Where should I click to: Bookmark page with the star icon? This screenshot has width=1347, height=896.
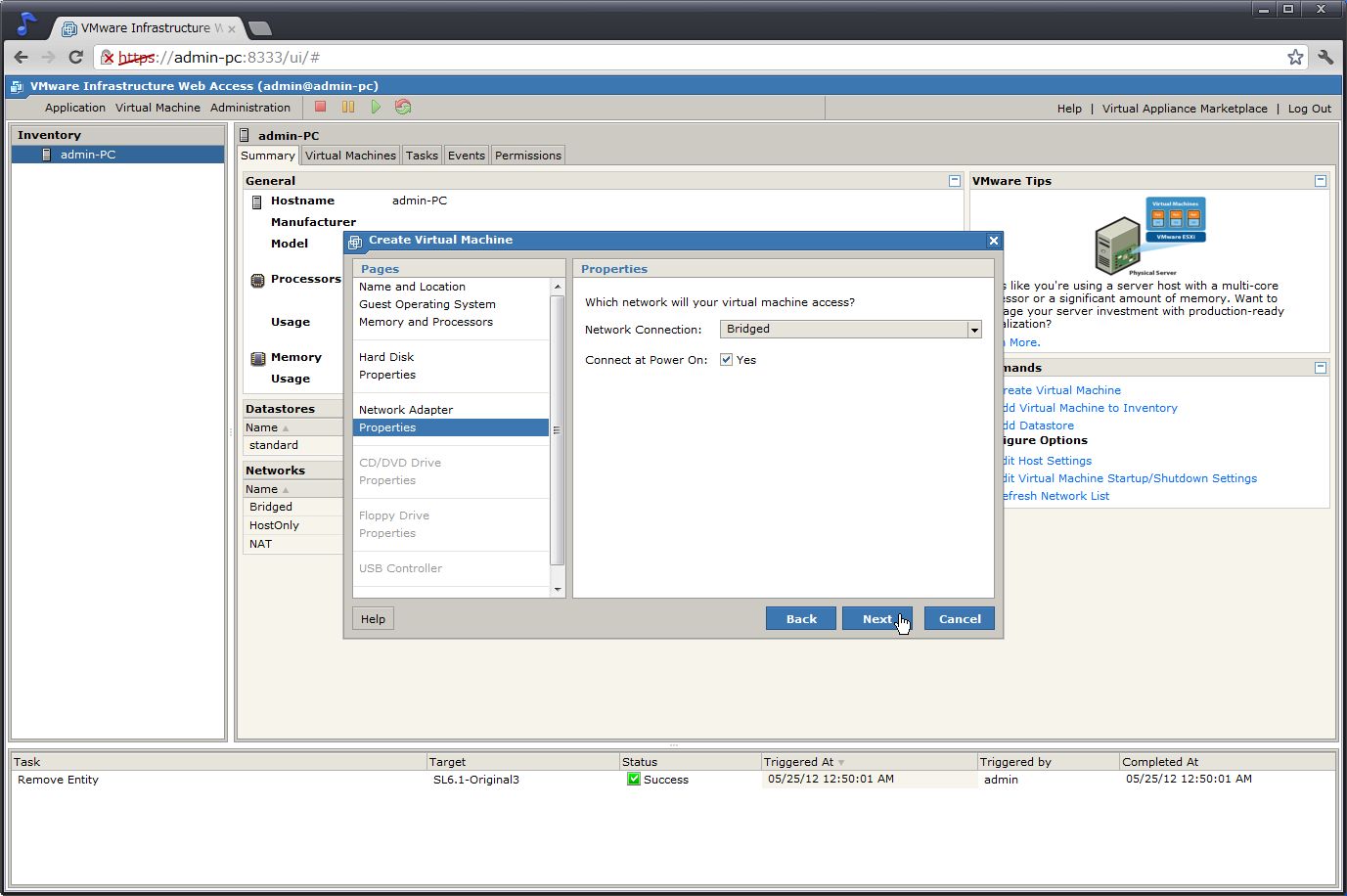1295,57
